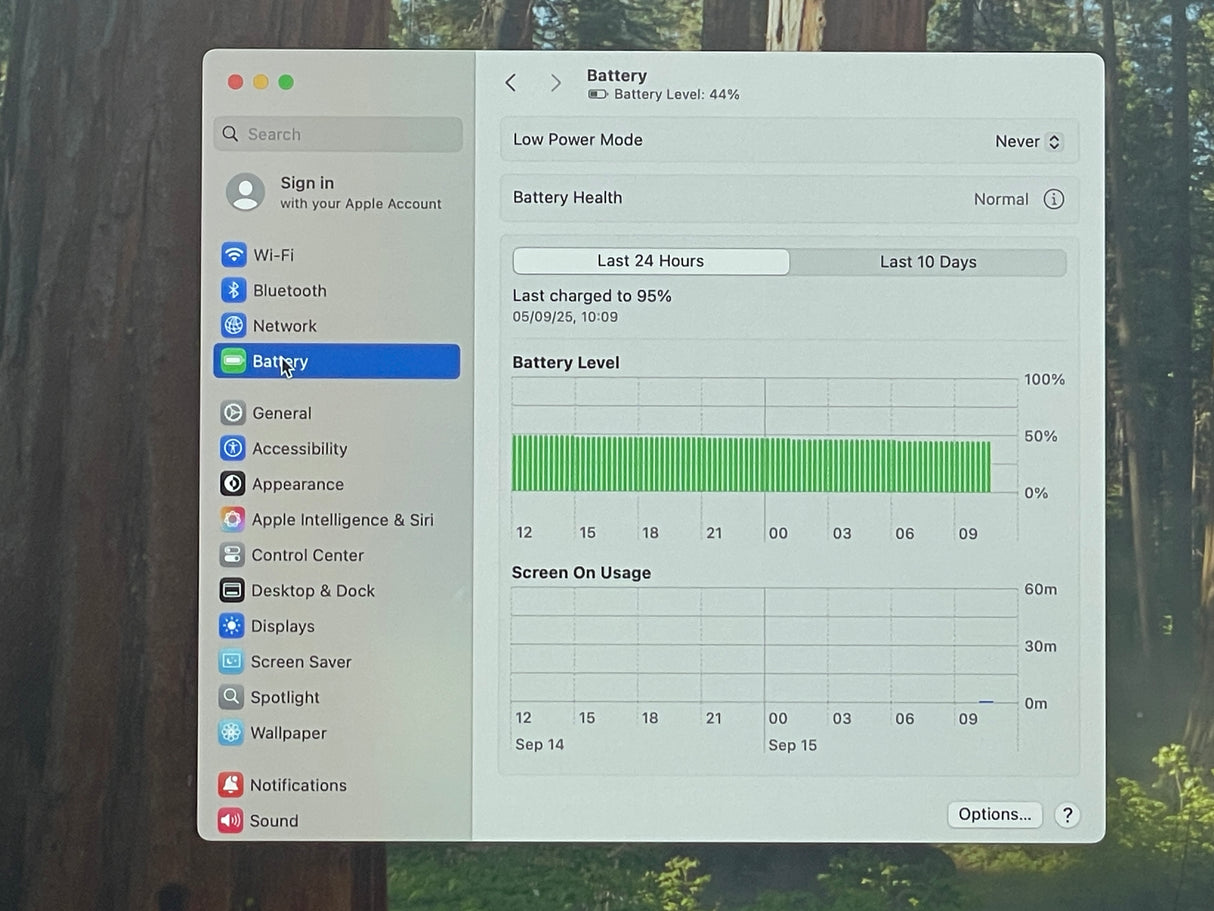Screen dimensions: 1214x911
Task: Select the Control Center settings icon
Action: (x=233, y=554)
